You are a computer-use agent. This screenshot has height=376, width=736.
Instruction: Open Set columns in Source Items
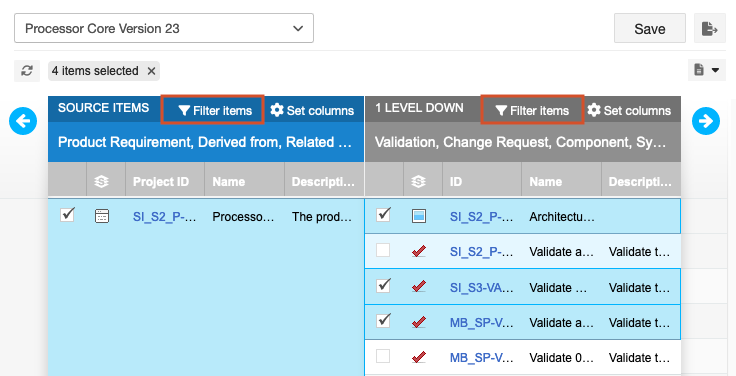tap(312, 110)
